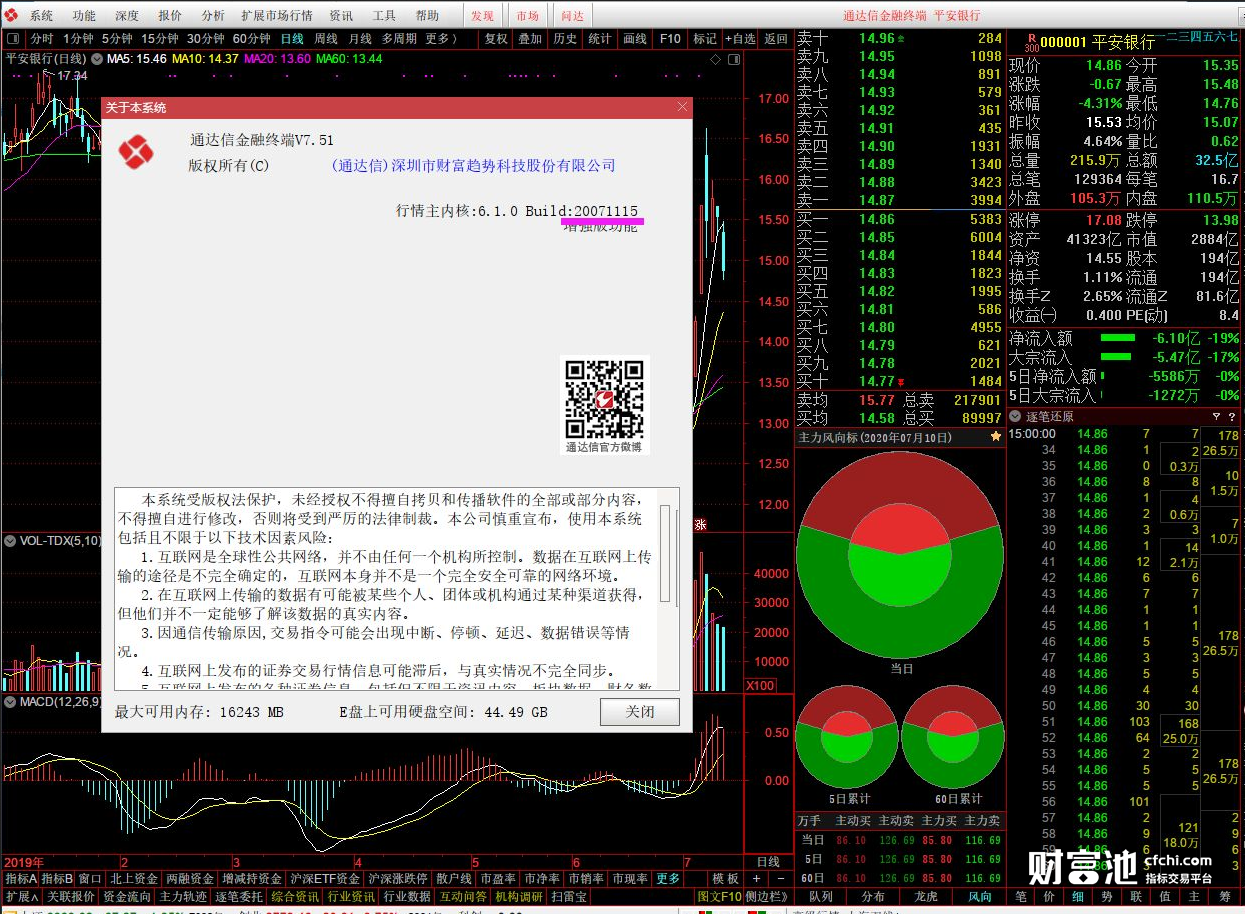The image size is (1245, 914).
Task: Click the R300 margin badge beside 000001
Action: click(x=1031, y=42)
